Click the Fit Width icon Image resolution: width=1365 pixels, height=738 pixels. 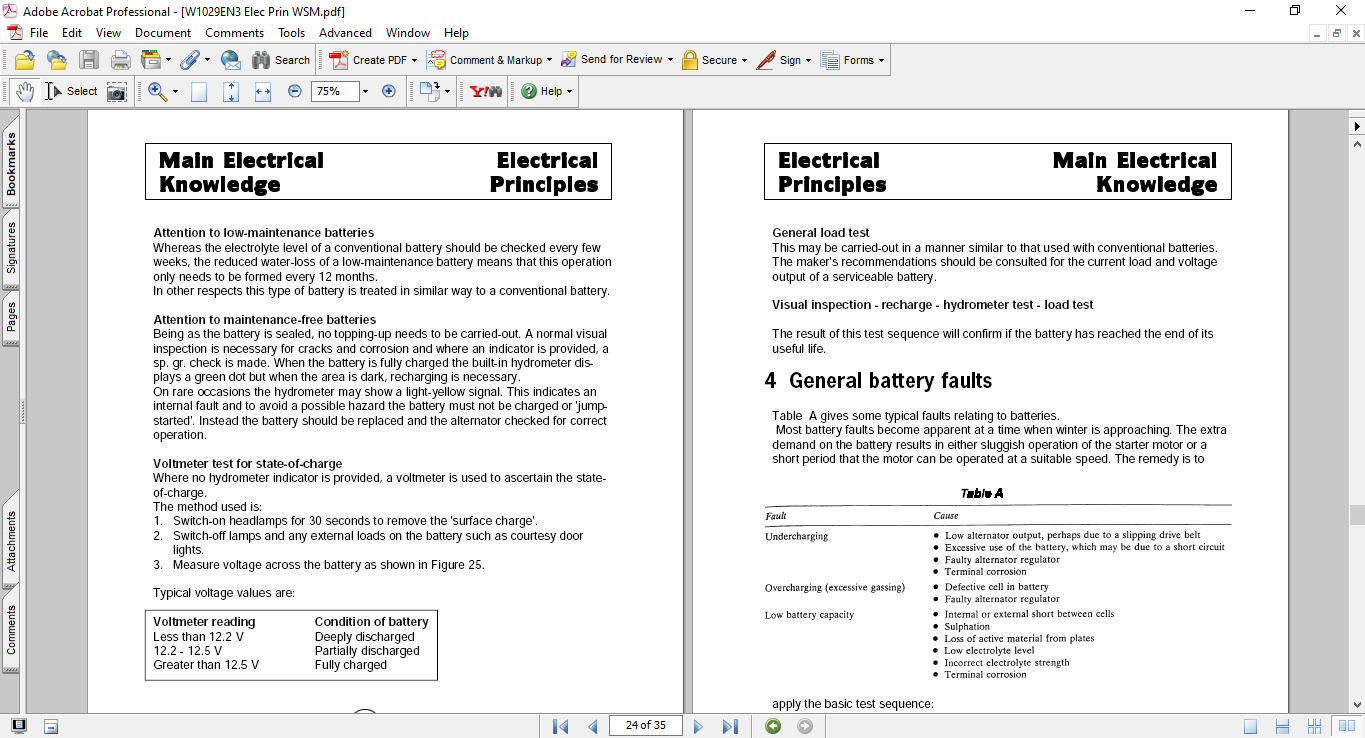coord(263,91)
